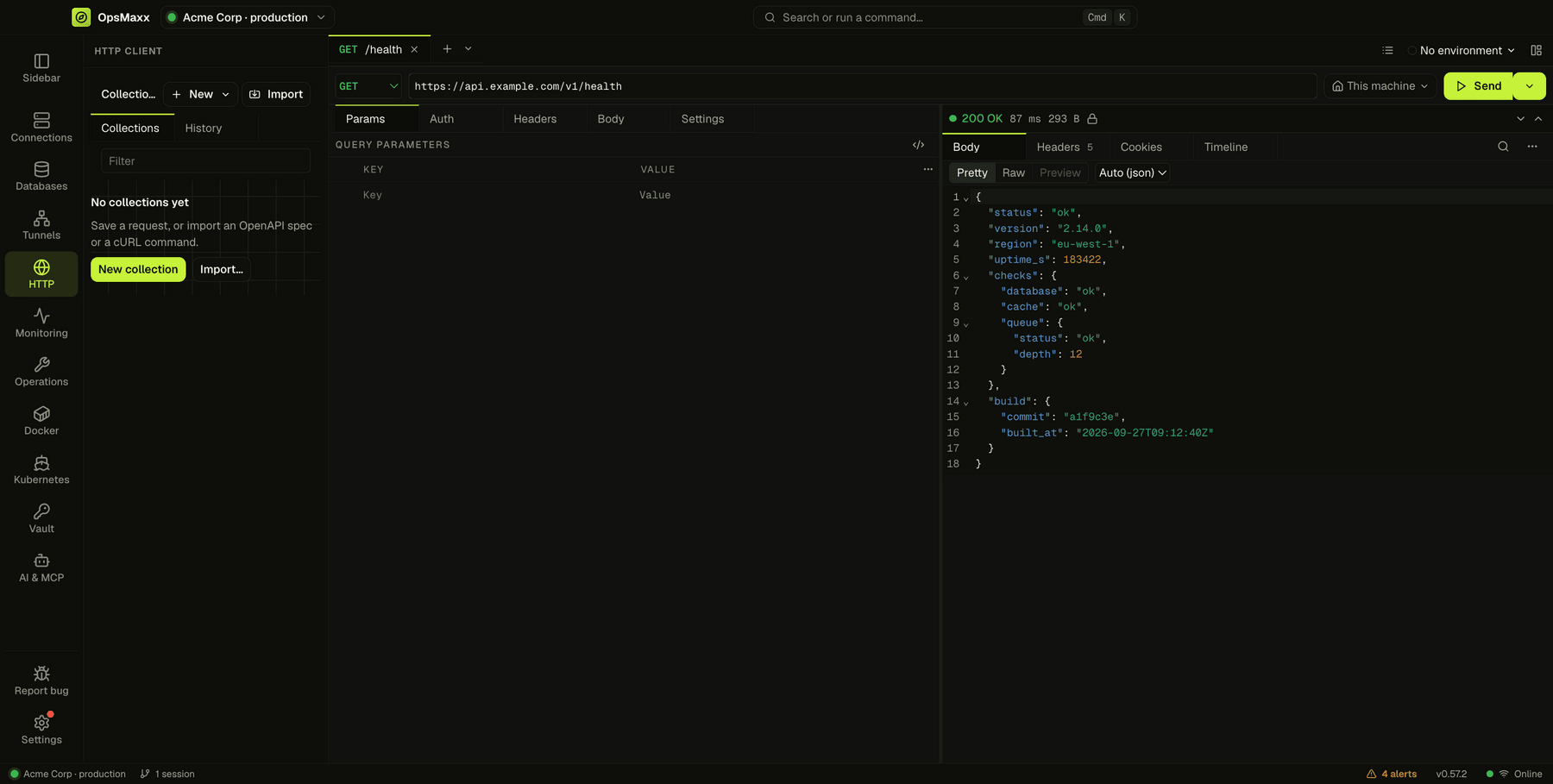Open Settings in the left rail

point(41,730)
